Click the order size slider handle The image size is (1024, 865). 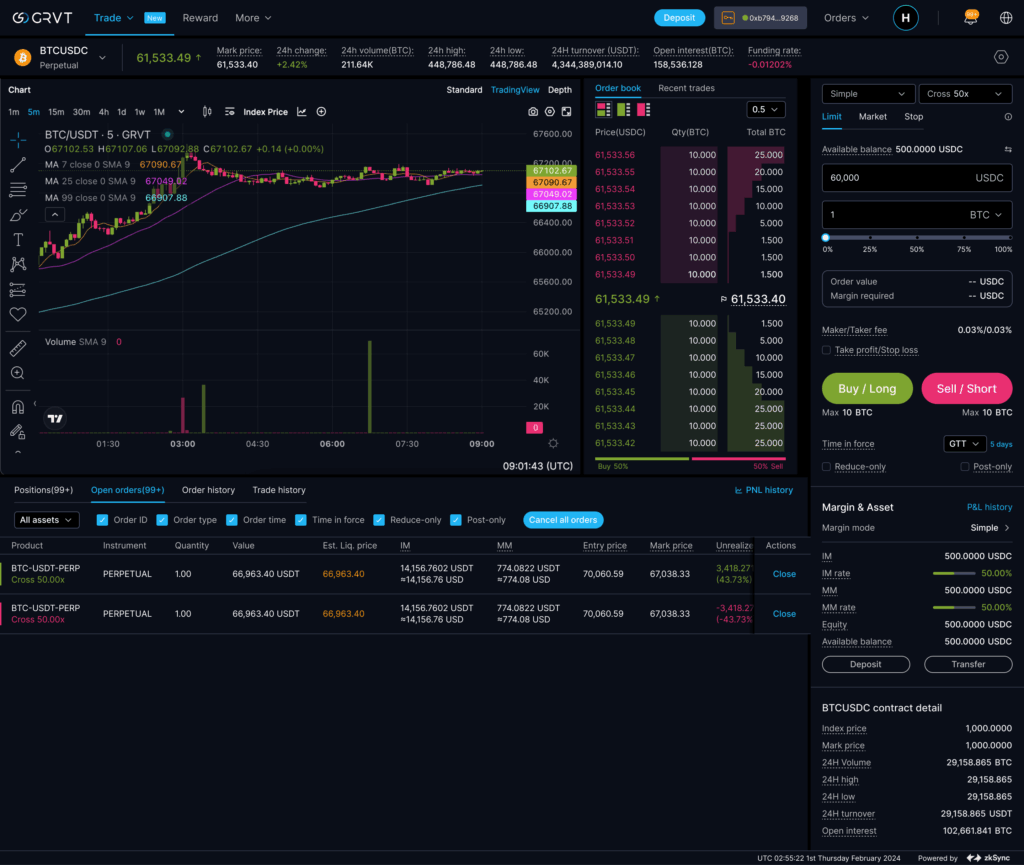tap(826, 238)
